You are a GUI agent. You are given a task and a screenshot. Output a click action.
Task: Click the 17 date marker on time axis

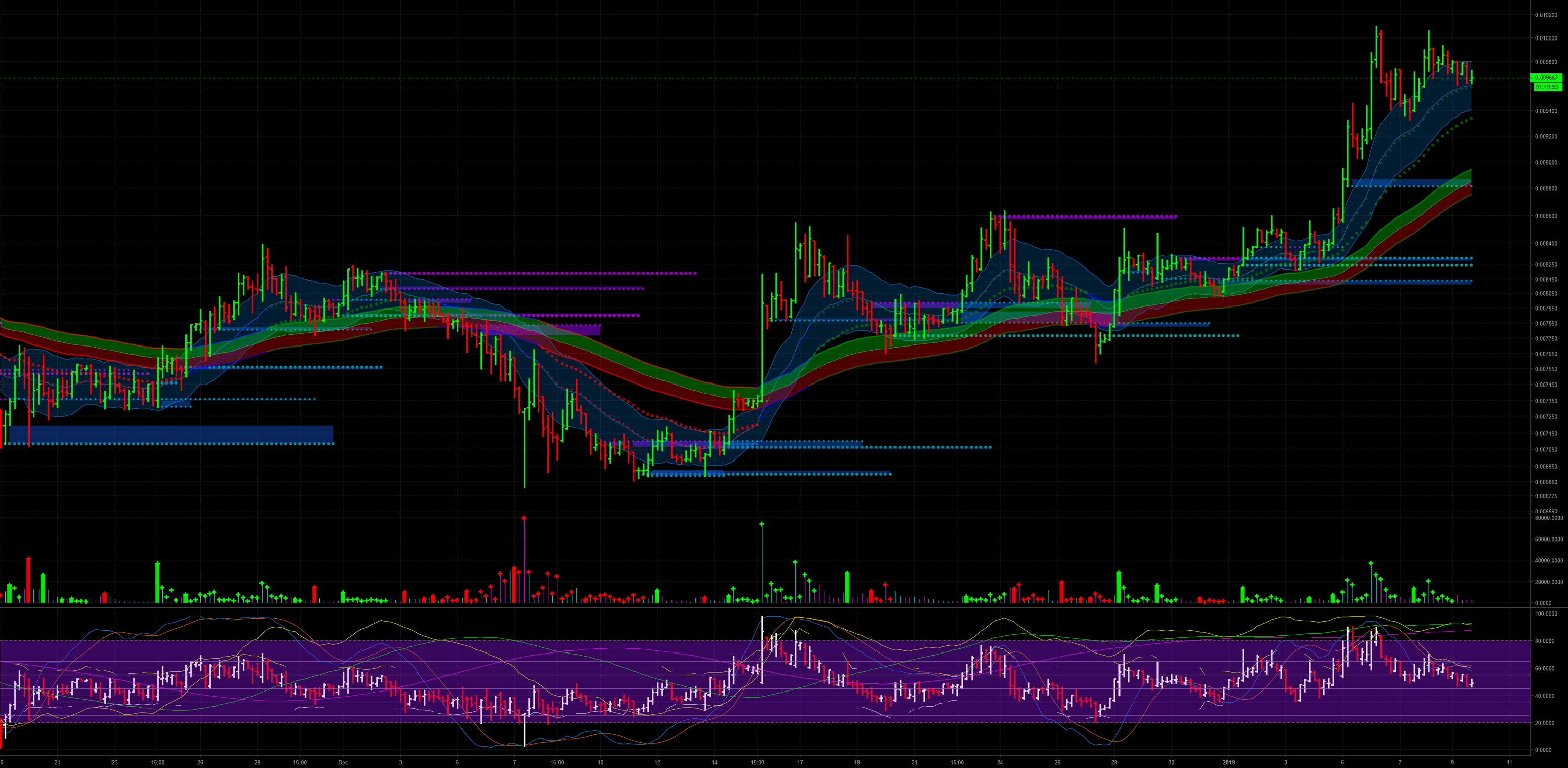coord(800,762)
